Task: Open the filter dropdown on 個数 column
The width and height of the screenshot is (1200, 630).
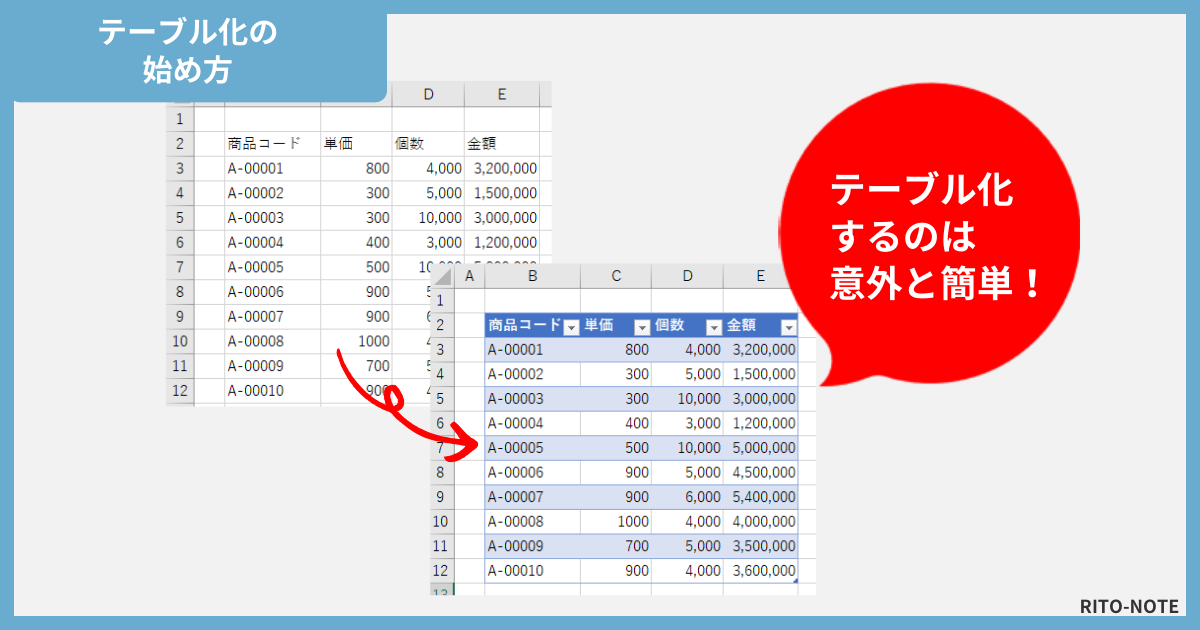Action: (714, 326)
